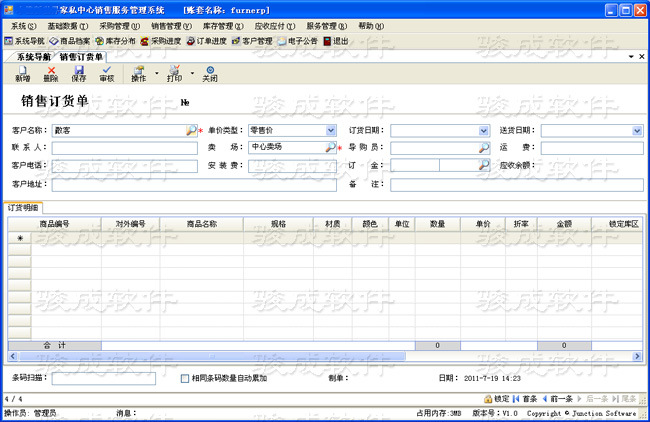Image resolution: width=650 pixels, height=422 pixels.
Task: Open the 销售管理(V) menu
Action: click(x=171, y=26)
